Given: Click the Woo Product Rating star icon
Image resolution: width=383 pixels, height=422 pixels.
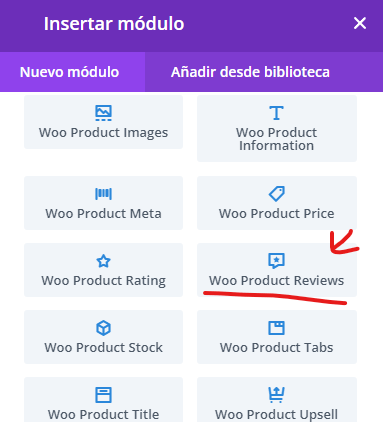Looking at the screenshot, I should pos(103,261).
